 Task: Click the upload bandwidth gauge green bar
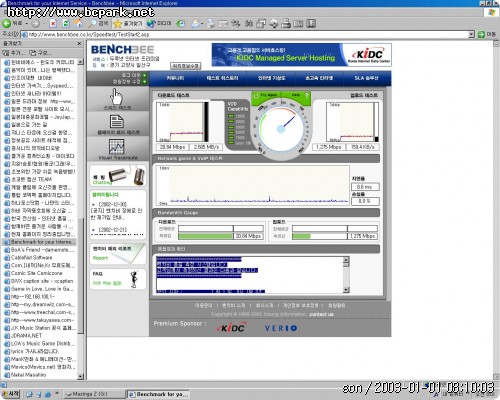(301, 236)
